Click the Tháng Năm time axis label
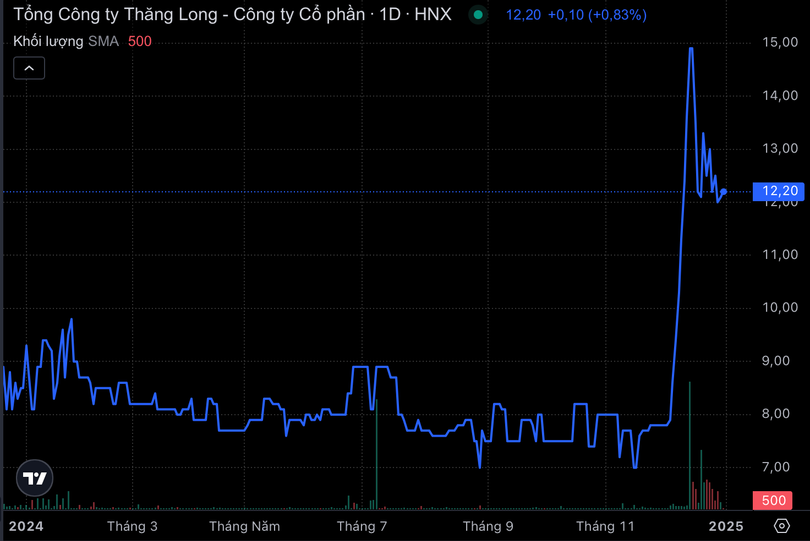This screenshot has width=810, height=541. pos(244,527)
